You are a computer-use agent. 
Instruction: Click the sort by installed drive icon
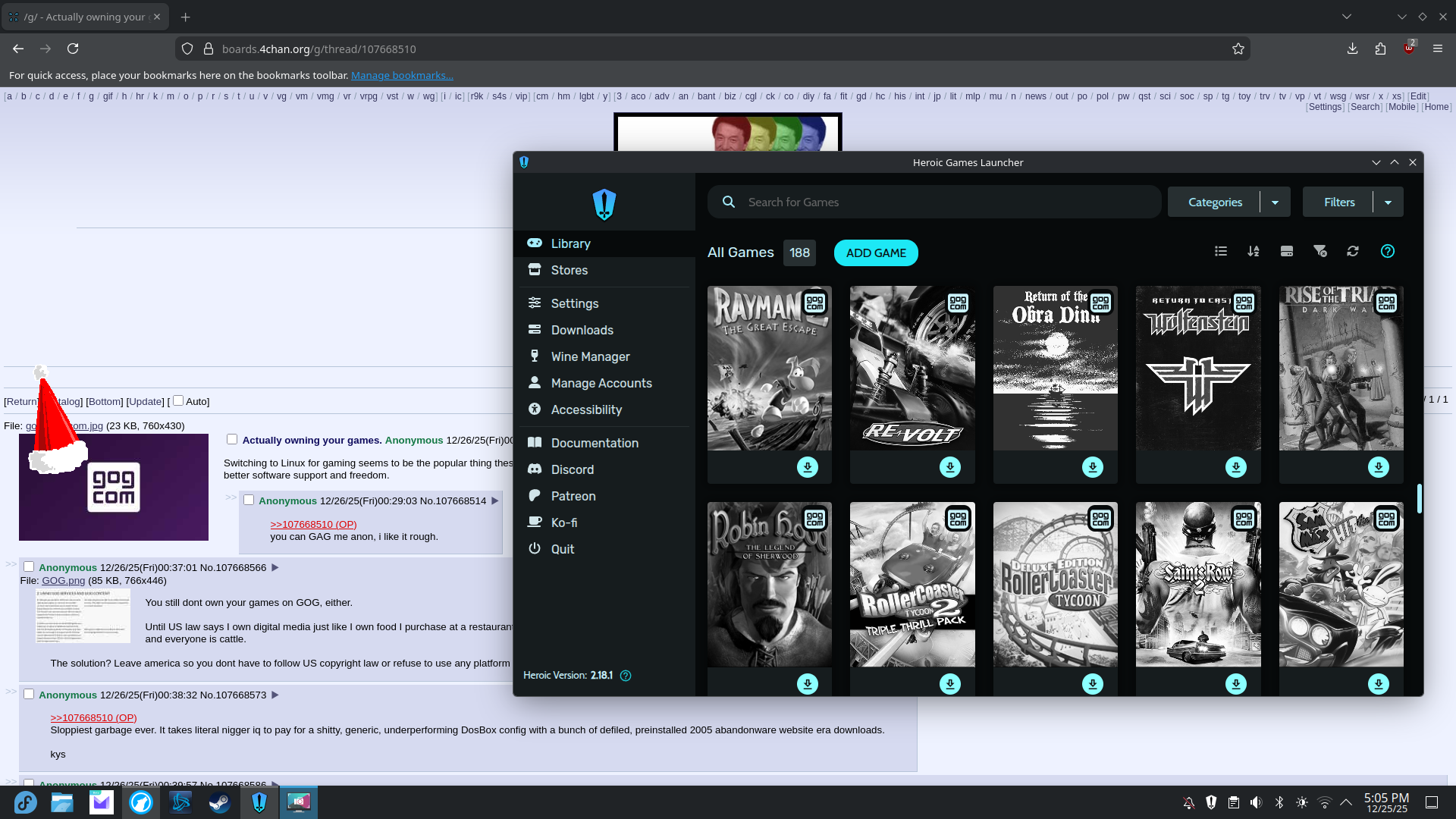click(x=1287, y=251)
